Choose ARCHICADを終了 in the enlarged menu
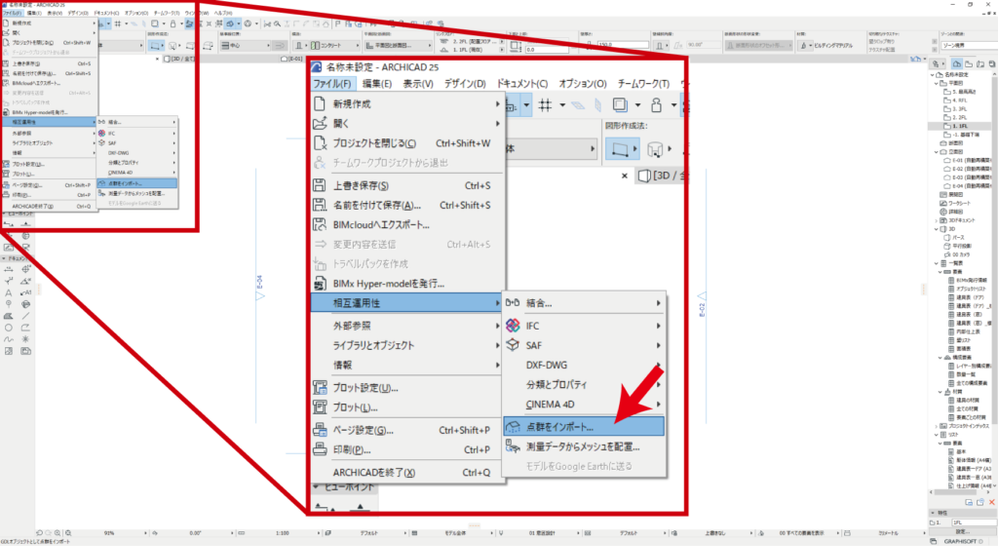Viewport: 998px width, 546px height. 407,472
